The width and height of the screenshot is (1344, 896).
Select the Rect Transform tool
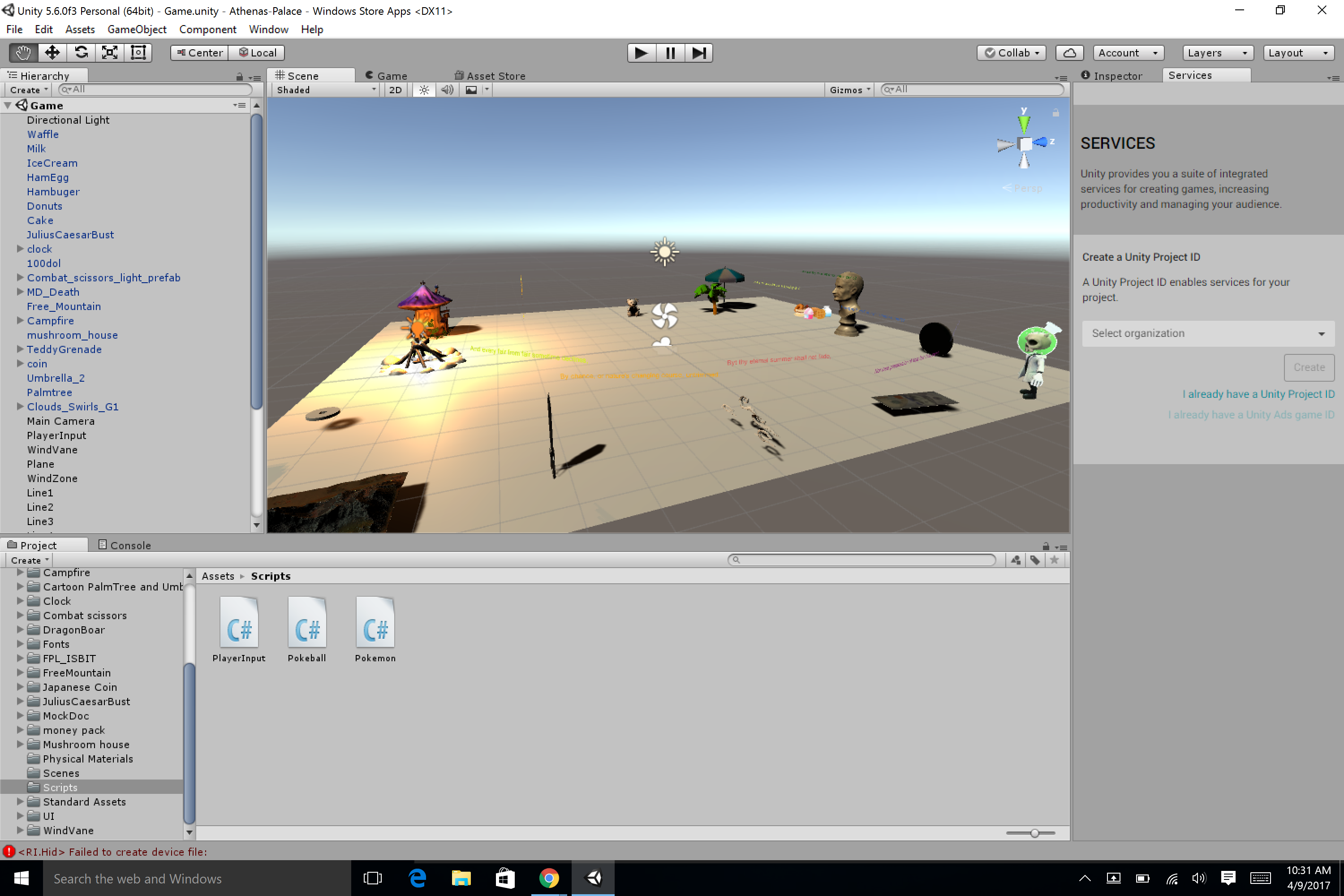(138, 52)
